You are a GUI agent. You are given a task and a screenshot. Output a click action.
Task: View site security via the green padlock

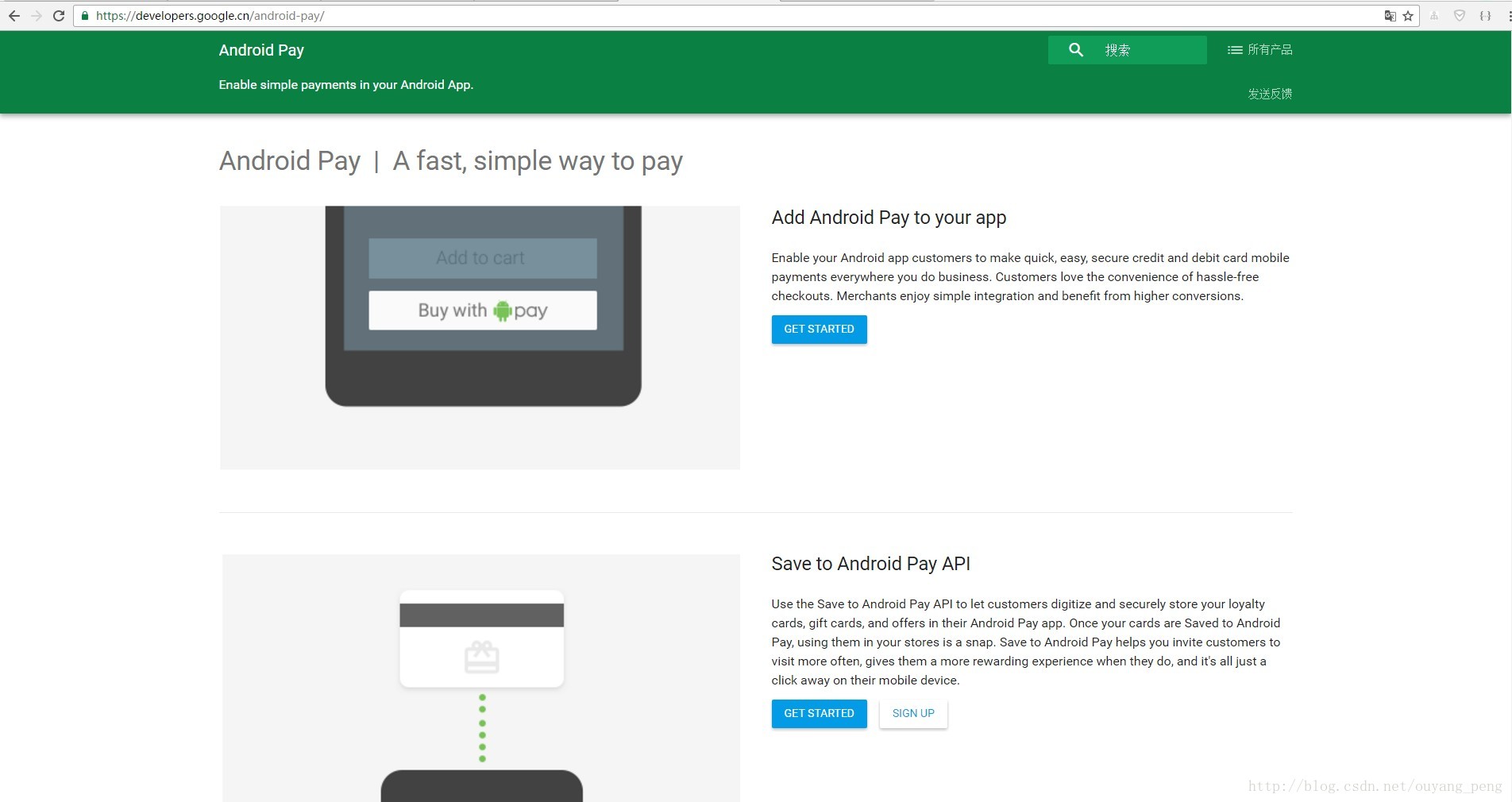pyautogui.click(x=85, y=16)
